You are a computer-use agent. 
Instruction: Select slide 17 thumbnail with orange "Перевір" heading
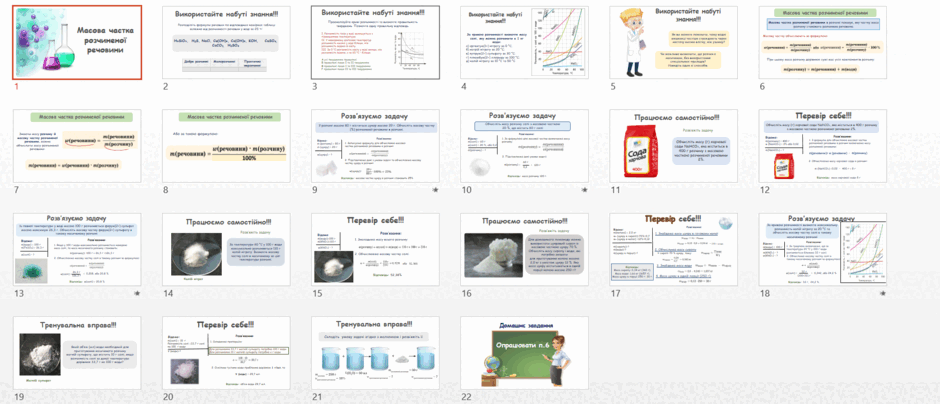(x=673, y=249)
